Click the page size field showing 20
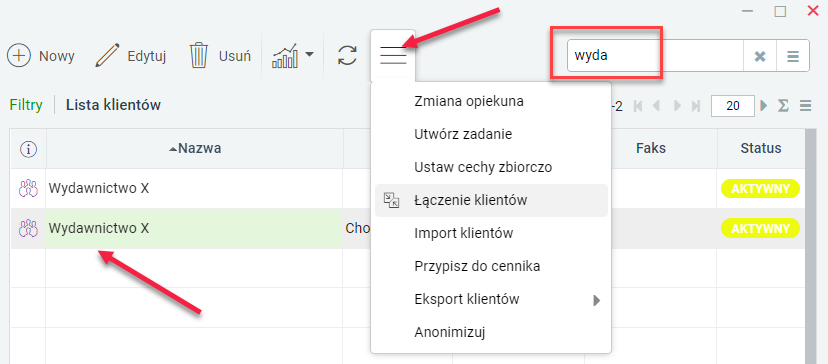 coord(733,106)
